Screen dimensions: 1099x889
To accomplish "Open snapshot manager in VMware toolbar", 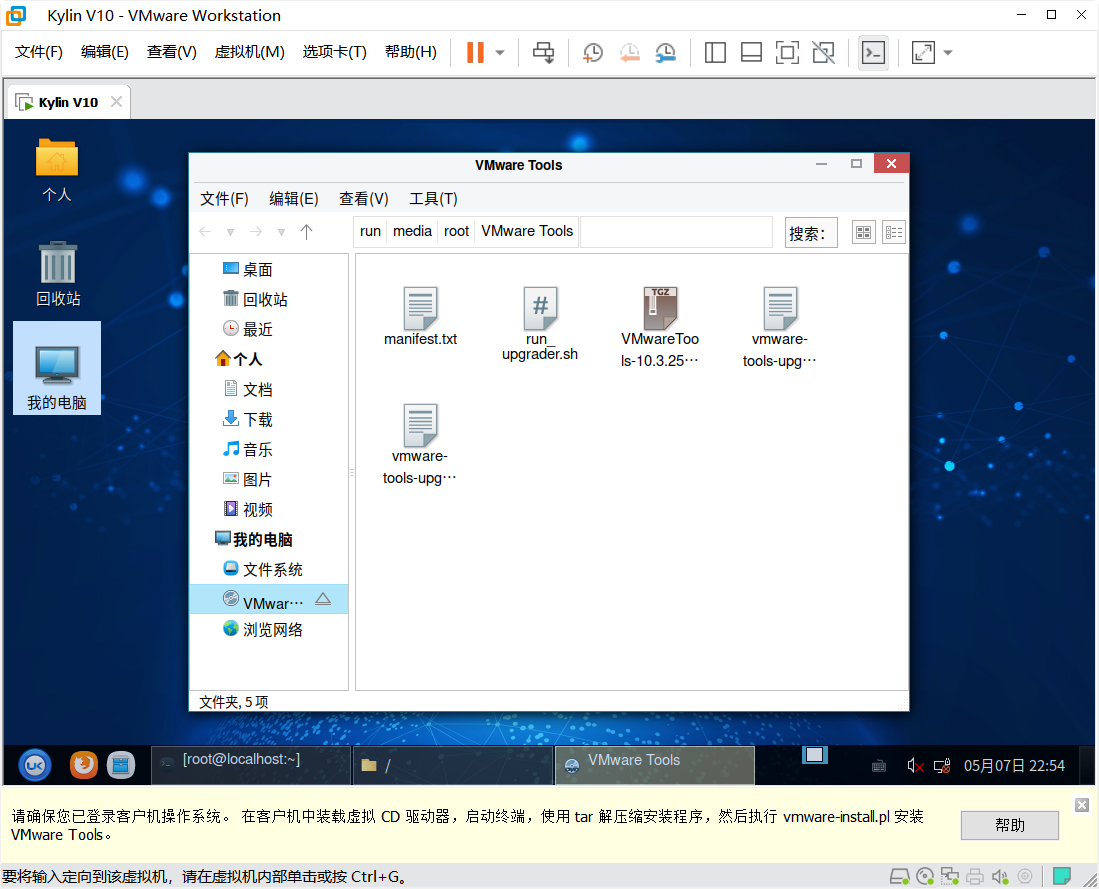I will pyautogui.click(x=665, y=53).
